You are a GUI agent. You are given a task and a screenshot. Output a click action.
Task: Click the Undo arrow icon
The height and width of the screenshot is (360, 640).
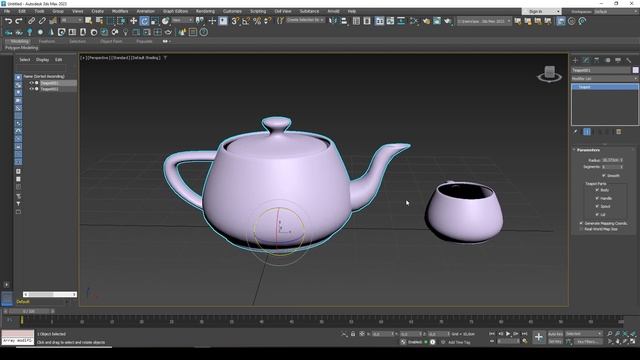click(8, 21)
